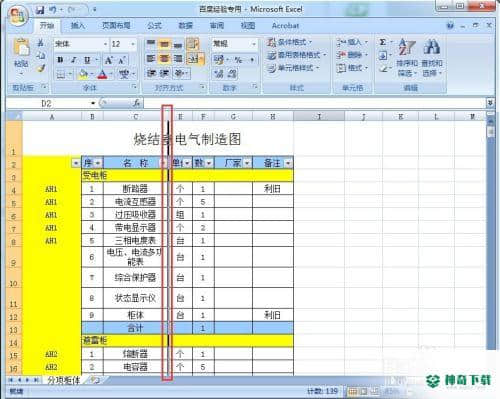The image size is (500, 399).
Task: Decrease the cell indent
Action: (x=151, y=73)
